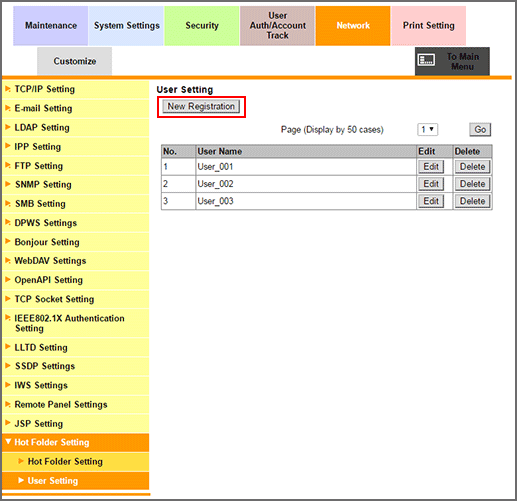Image resolution: width=517 pixels, height=501 pixels.
Task: Open the Print Setting tab
Action: click(428, 26)
